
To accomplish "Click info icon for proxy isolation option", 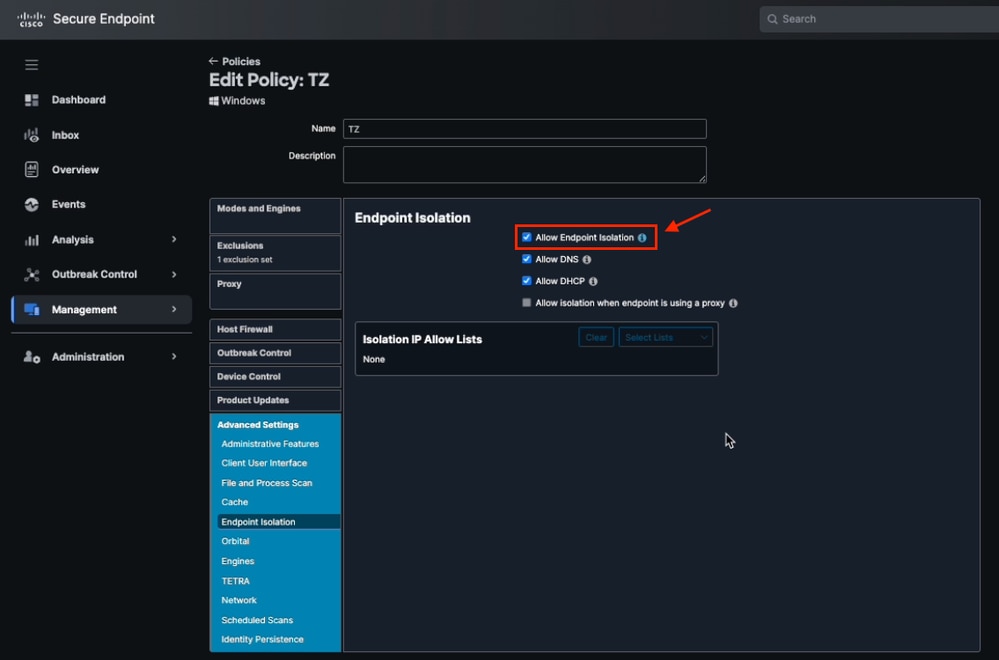I will point(733,303).
